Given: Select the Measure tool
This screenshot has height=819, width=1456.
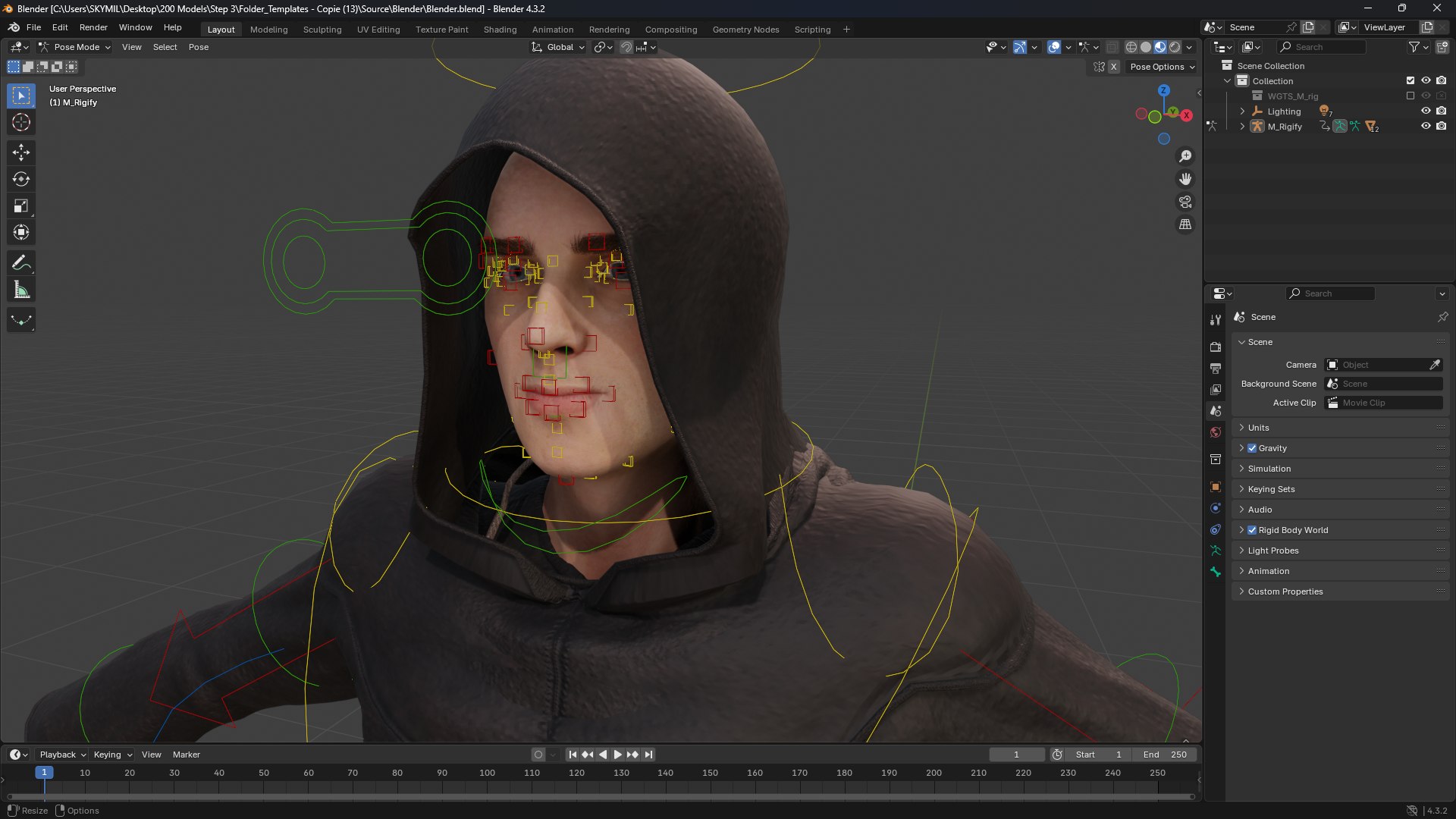Looking at the screenshot, I should (x=21, y=290).
